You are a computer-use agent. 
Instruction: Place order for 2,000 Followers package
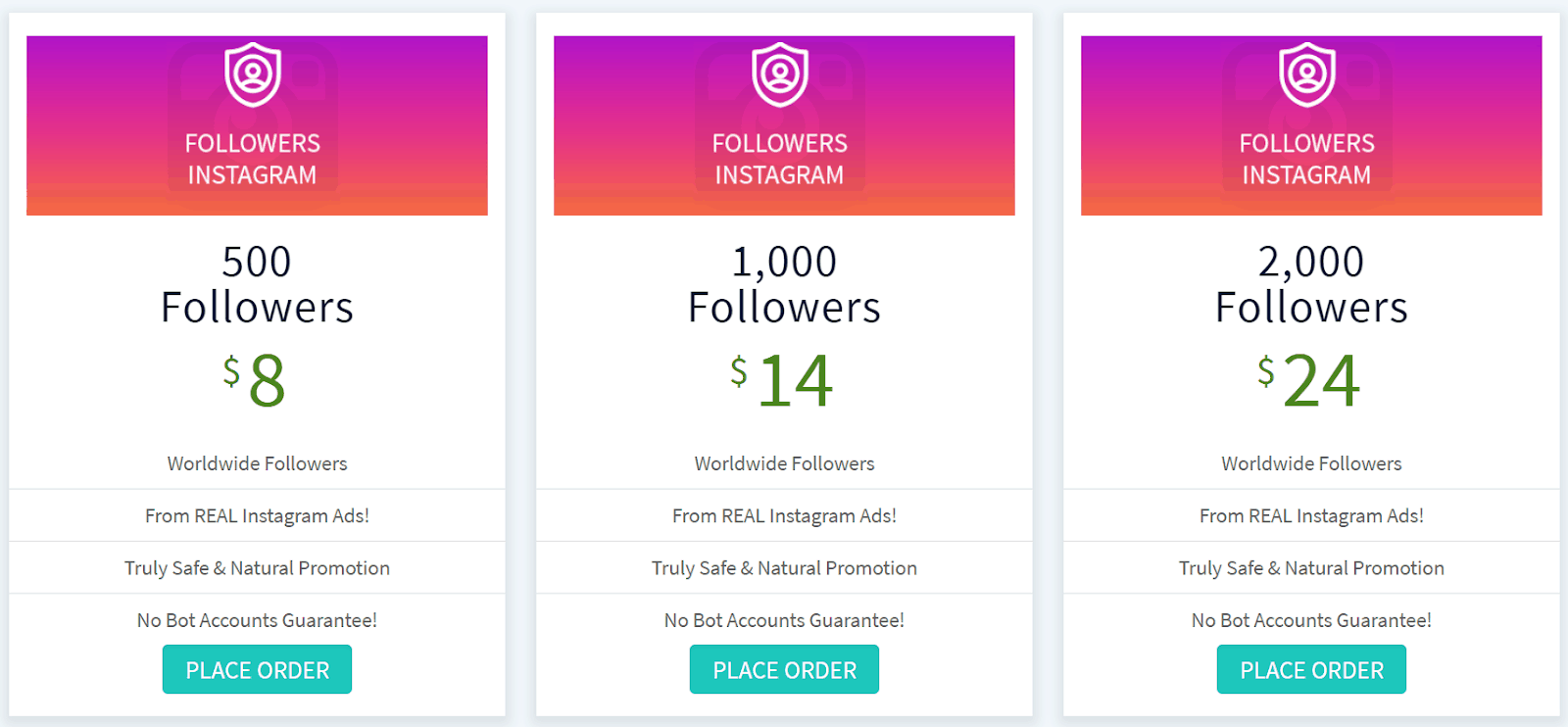point(1311,669)
